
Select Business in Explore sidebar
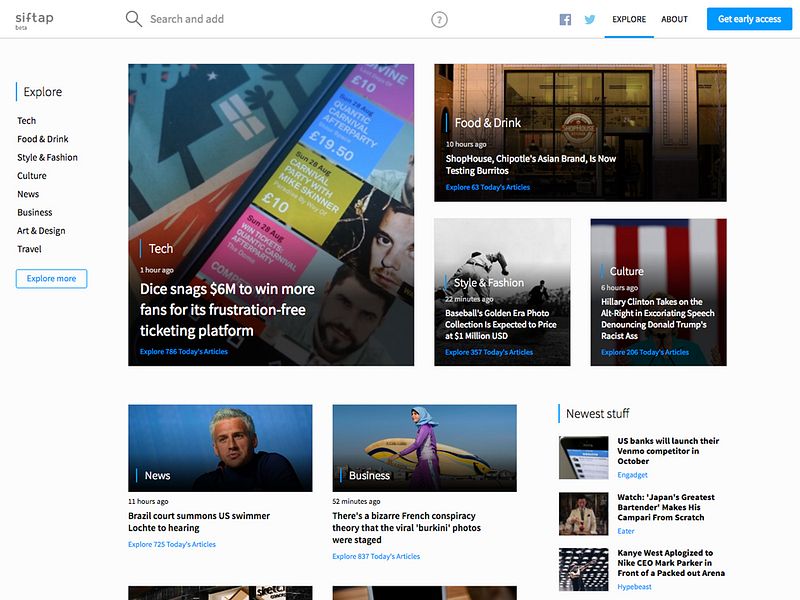point(35,212)
